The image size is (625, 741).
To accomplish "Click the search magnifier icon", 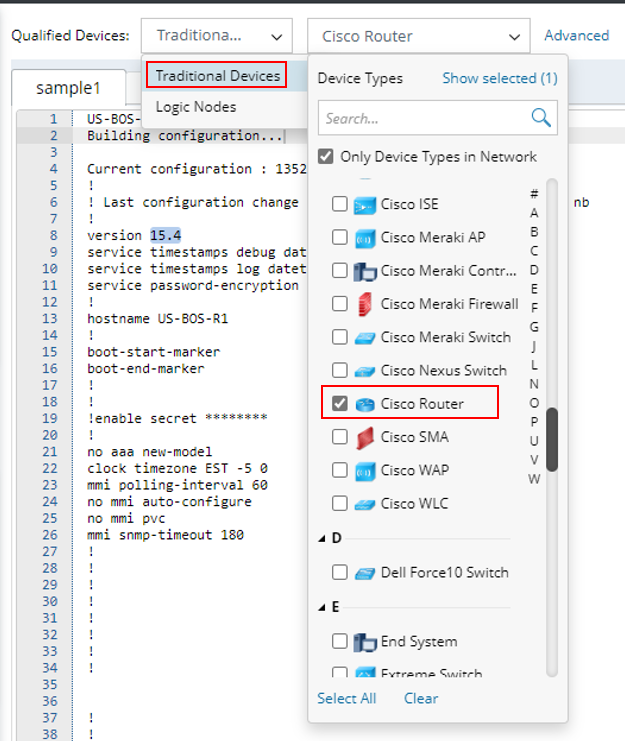I will pos(541,118).
